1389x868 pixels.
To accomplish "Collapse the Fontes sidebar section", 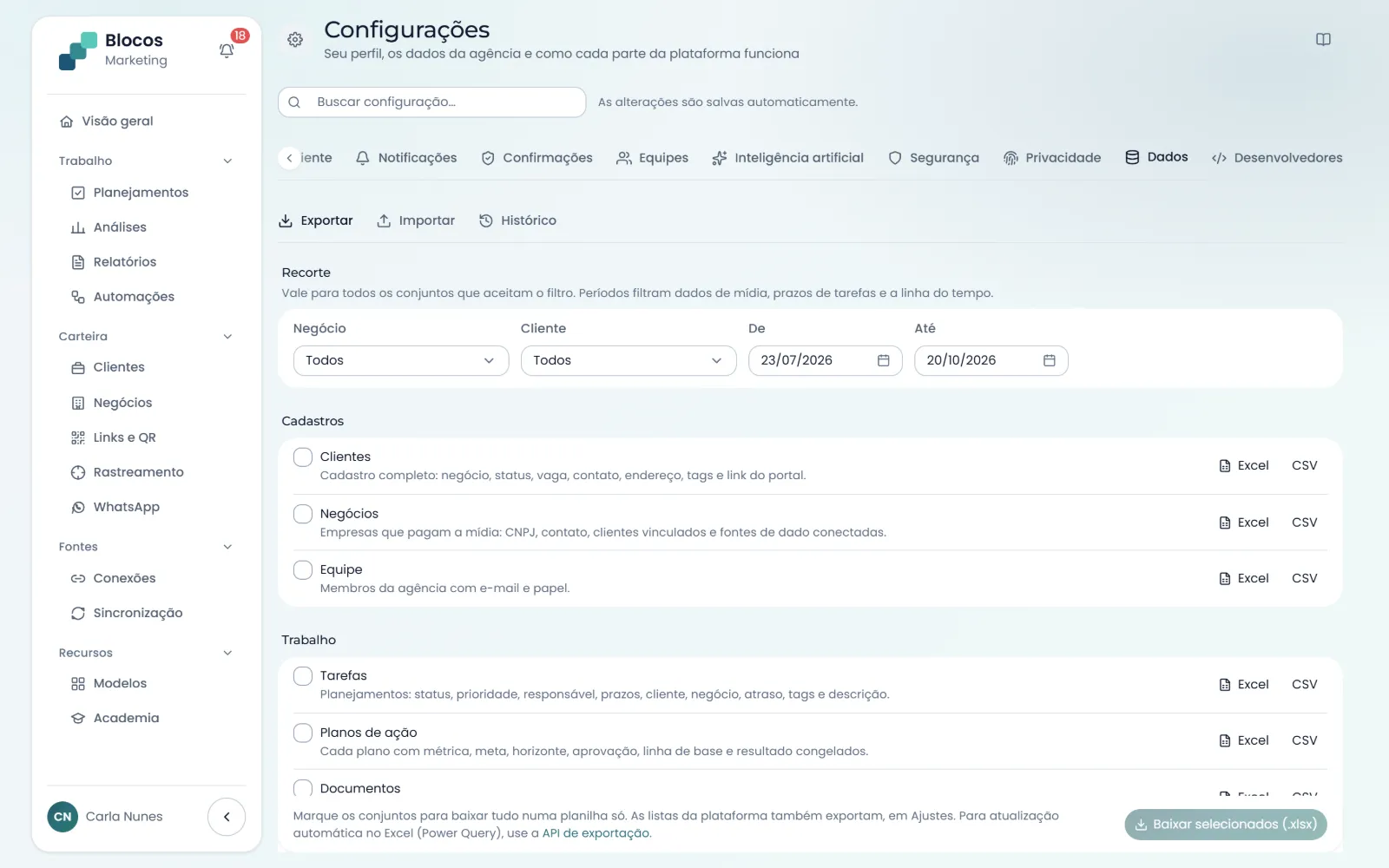I will (227, 547).
